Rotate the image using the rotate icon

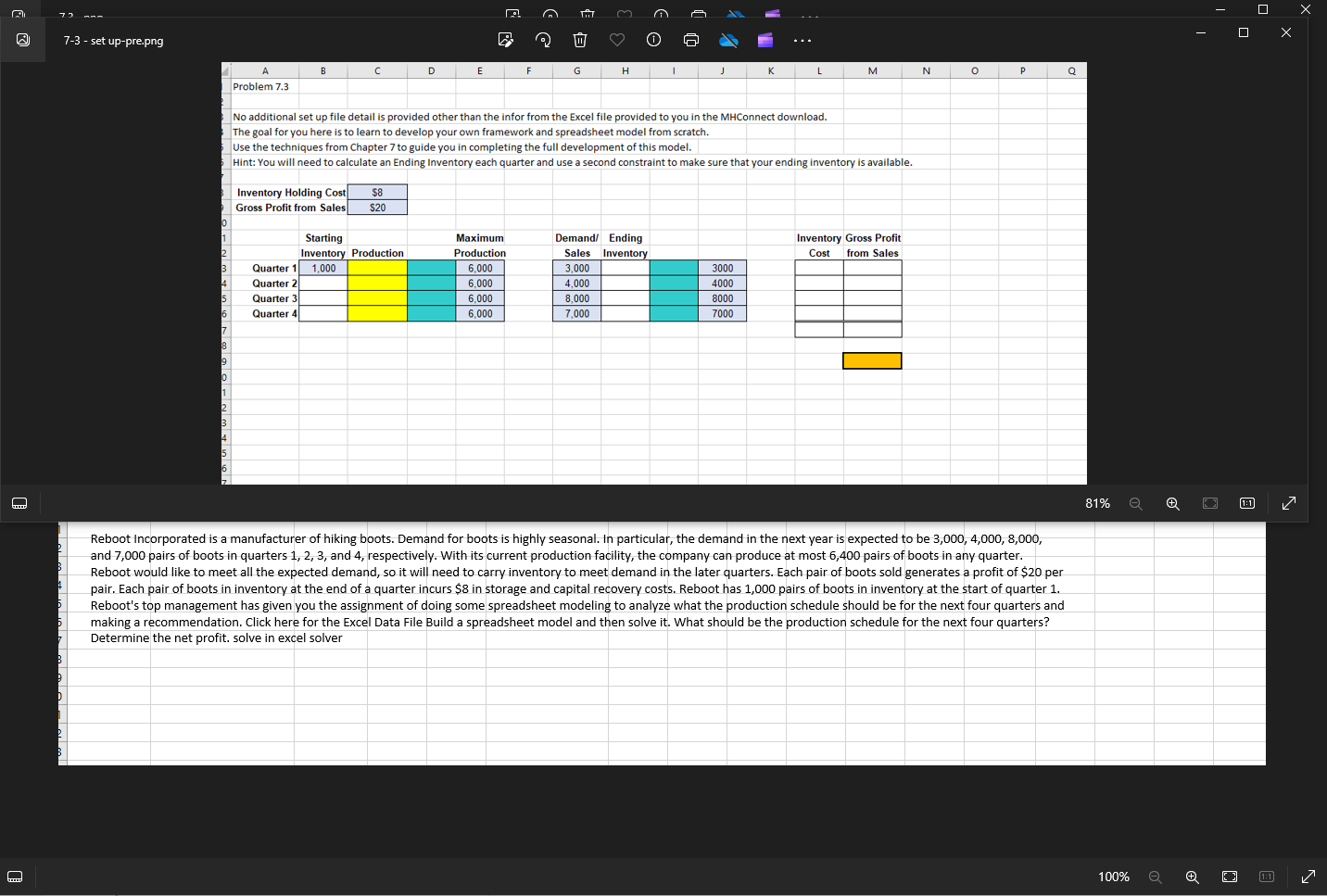coord(544,40)
